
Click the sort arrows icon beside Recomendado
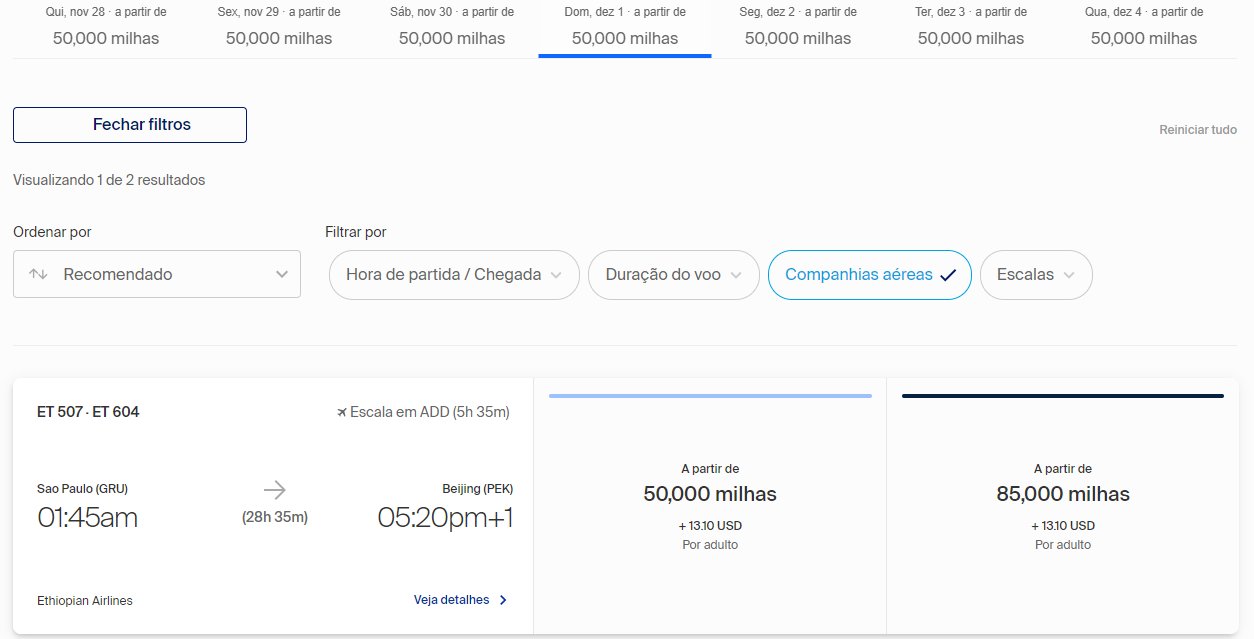pos(39,274)
